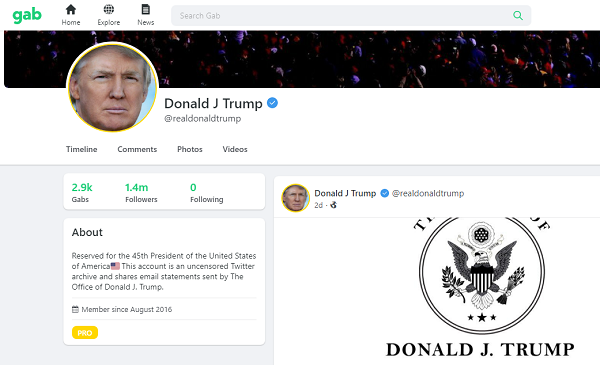View the 0 Following list

click(207, 193)
